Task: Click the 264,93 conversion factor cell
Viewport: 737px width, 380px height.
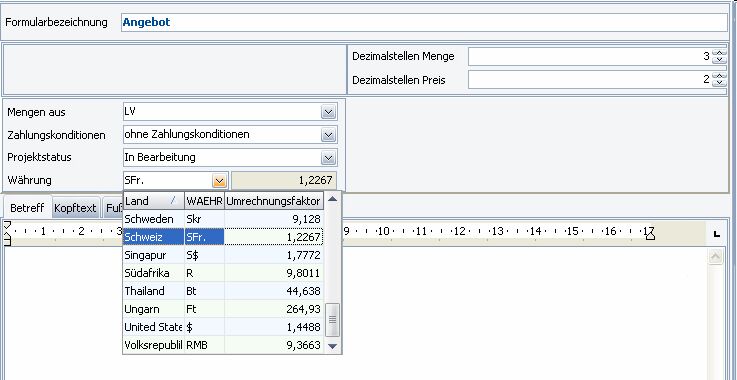Action: pyautogui.click(x=274, y=309)
